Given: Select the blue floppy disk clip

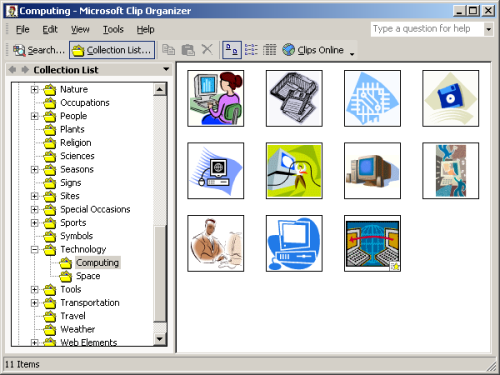Looking at the screenshot, I should pos(451,98).
